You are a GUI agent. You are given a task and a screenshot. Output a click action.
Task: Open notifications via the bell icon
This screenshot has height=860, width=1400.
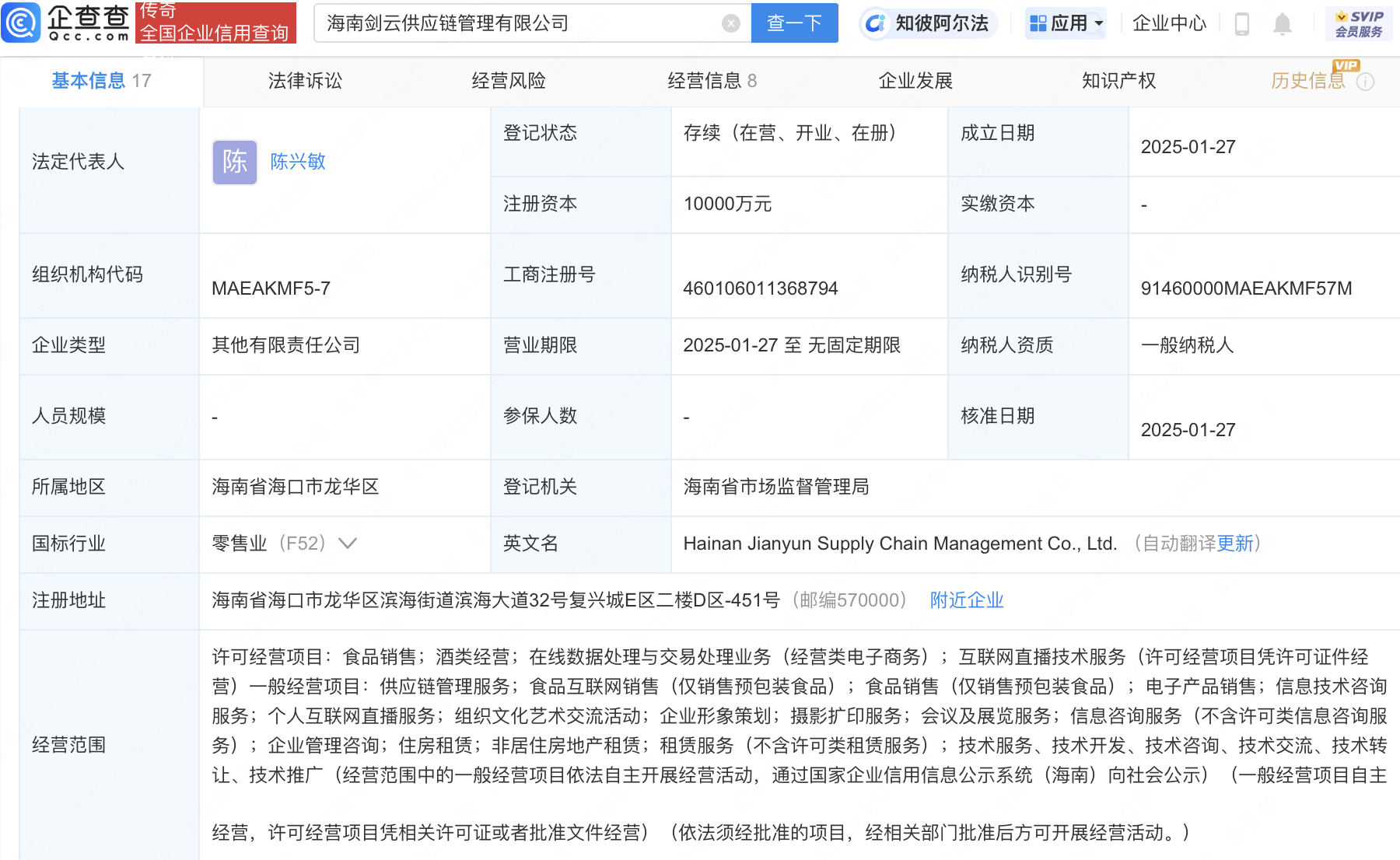click(1283, 24)
